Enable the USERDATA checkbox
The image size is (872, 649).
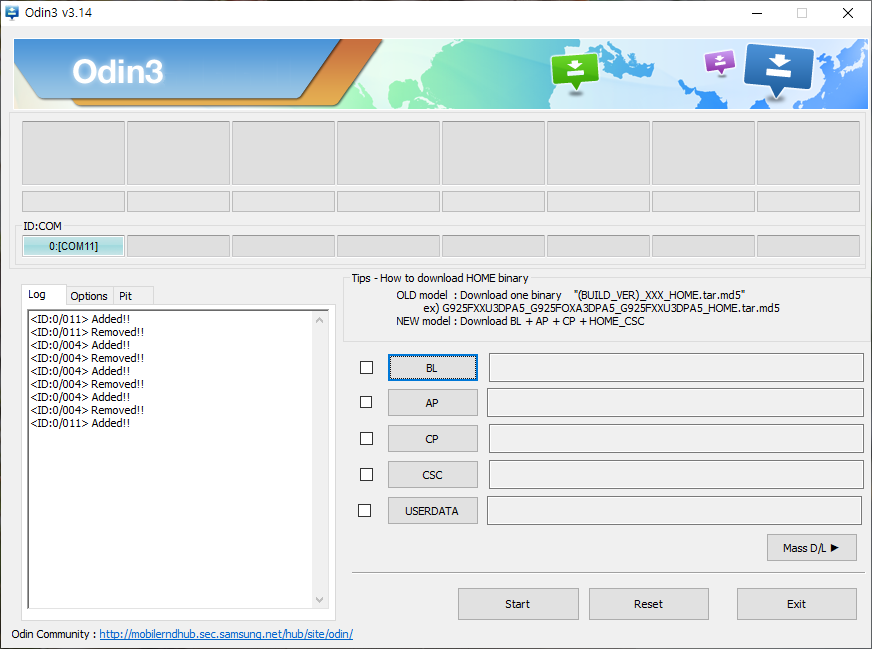coord(364,510)
